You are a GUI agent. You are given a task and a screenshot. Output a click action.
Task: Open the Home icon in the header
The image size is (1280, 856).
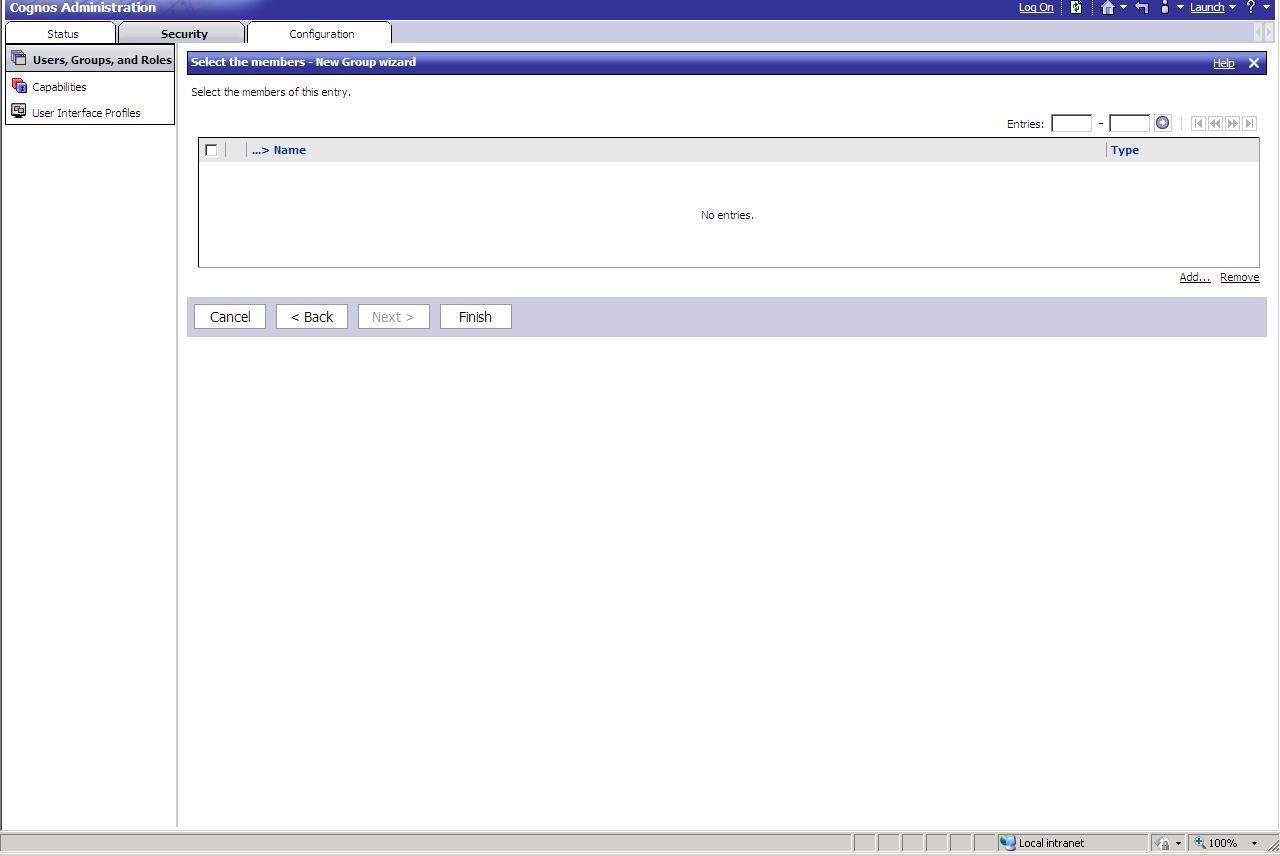click(1110, 7)
